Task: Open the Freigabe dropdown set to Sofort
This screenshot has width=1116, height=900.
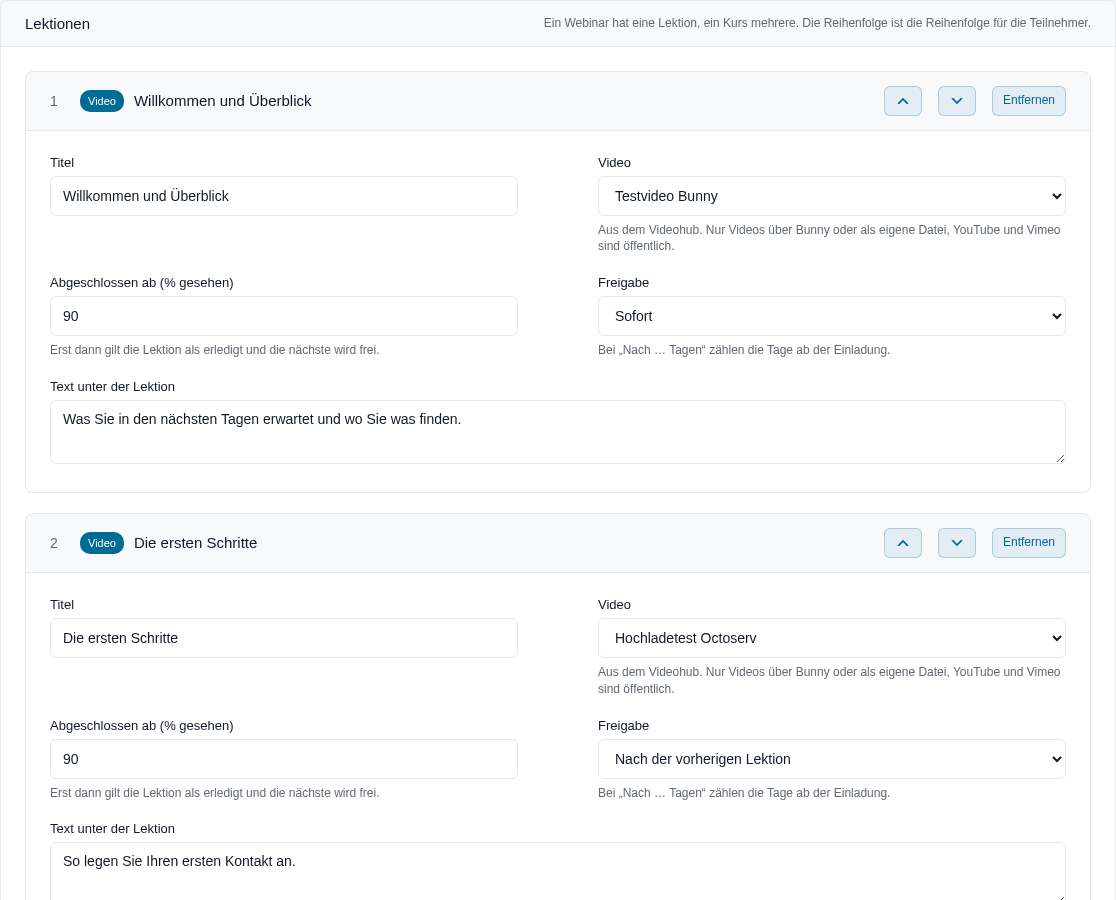Action: [x=831, y=316]
